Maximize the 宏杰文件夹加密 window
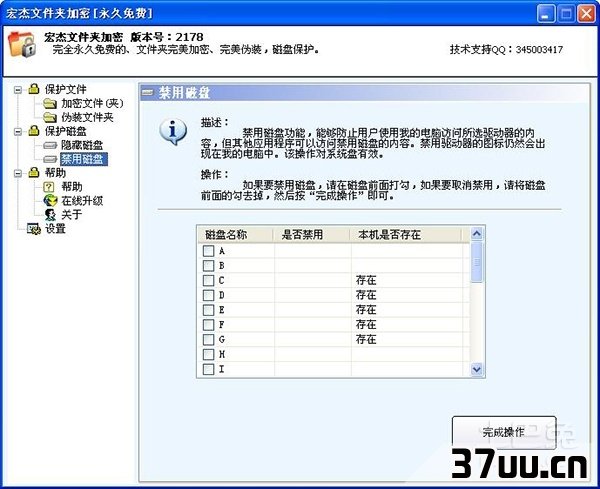 (566, 14)
